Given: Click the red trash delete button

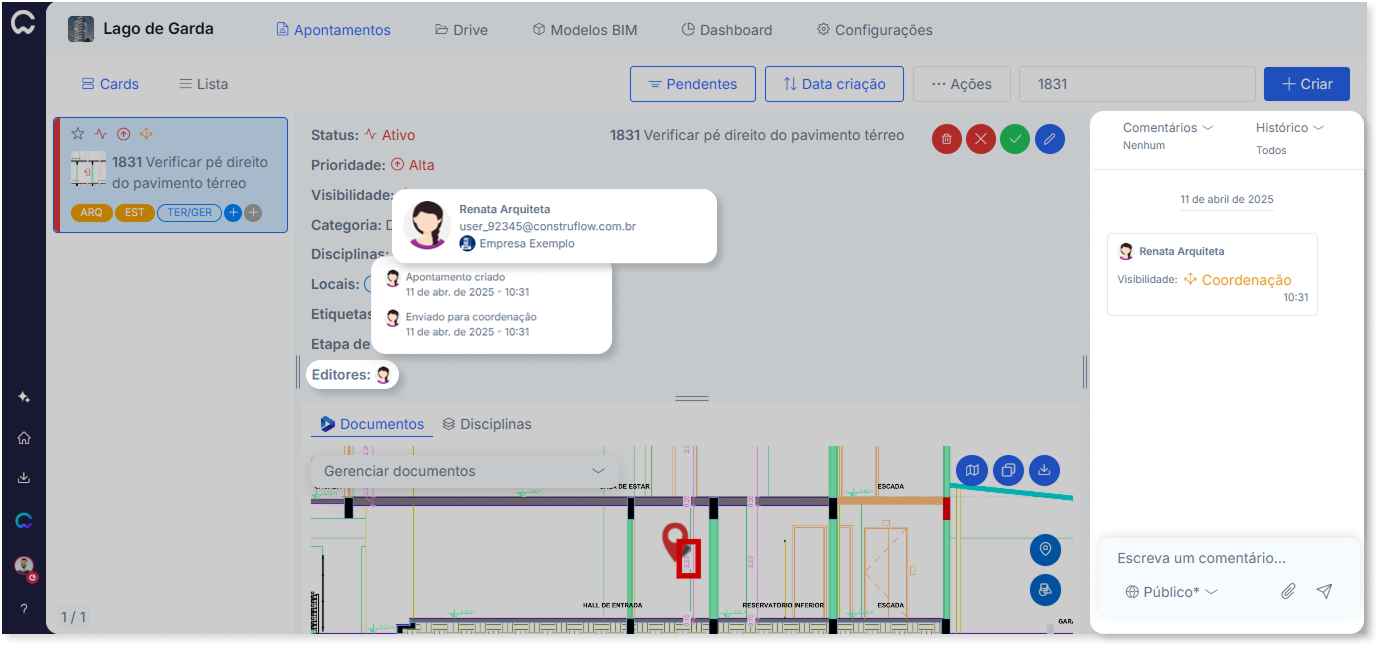Looking at the screenshot, I should pos(947,139).
